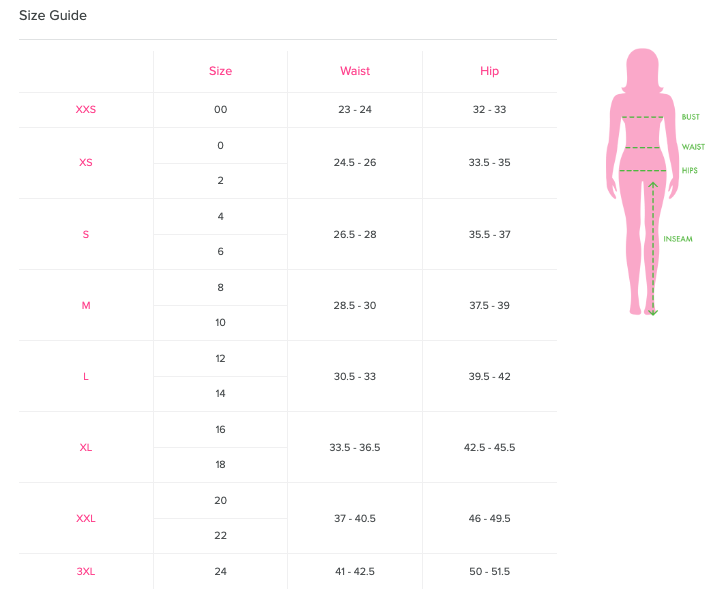This screenshot has width=711, height=614.
Task: Click the XXS row label
Action: (x=86, y=109)
